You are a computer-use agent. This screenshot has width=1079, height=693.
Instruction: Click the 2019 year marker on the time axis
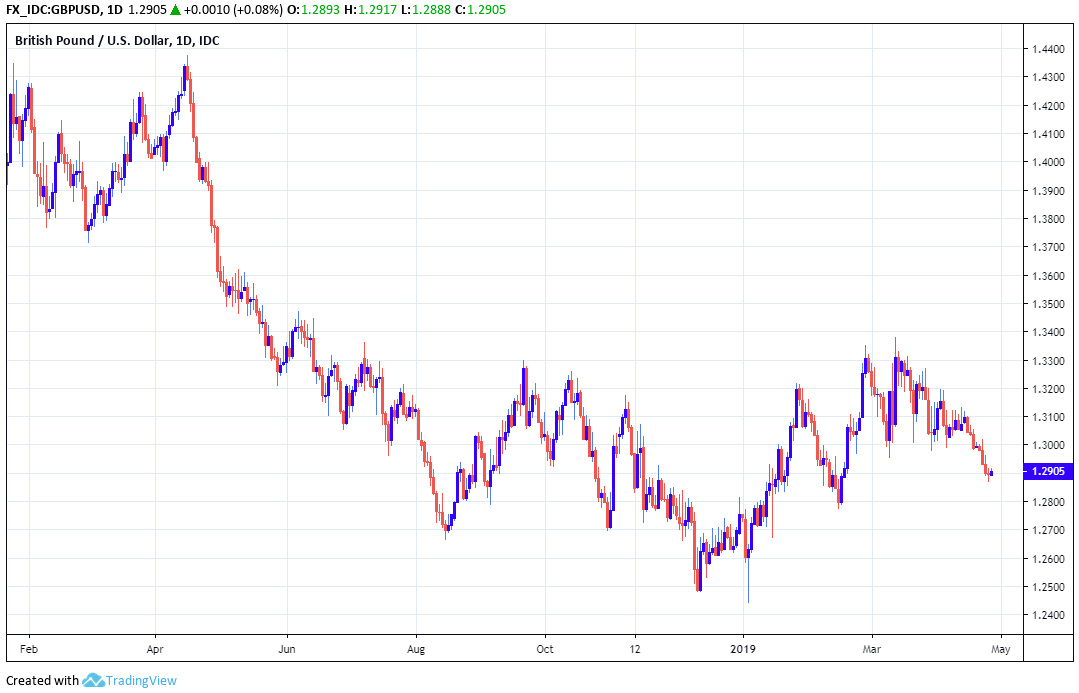(744, 647)
